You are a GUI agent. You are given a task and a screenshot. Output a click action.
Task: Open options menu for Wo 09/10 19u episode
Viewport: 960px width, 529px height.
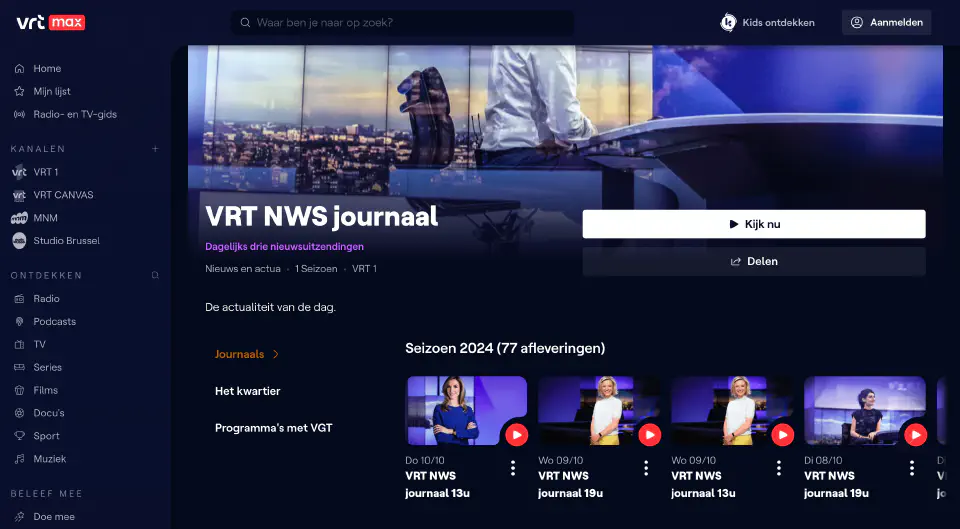[646, 468]
